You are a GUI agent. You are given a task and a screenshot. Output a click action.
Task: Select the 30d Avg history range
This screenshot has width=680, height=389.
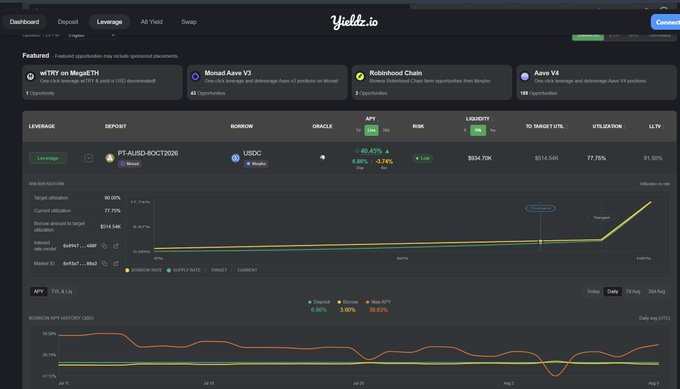657,291
